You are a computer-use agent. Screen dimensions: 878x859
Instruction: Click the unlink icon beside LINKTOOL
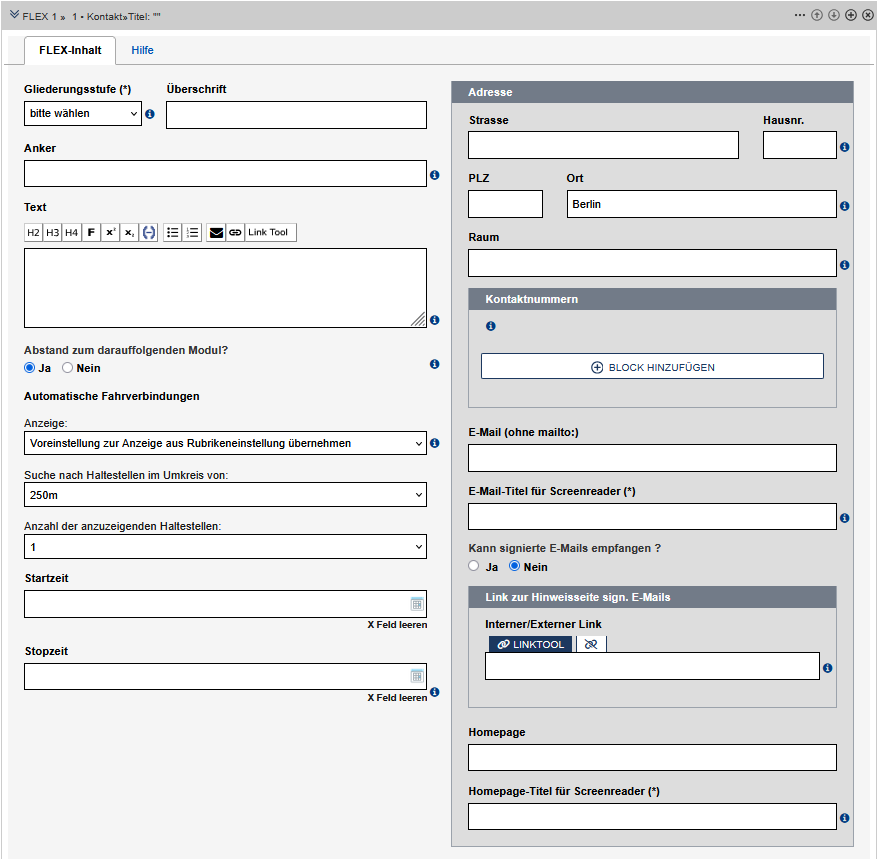click(591, 645)
